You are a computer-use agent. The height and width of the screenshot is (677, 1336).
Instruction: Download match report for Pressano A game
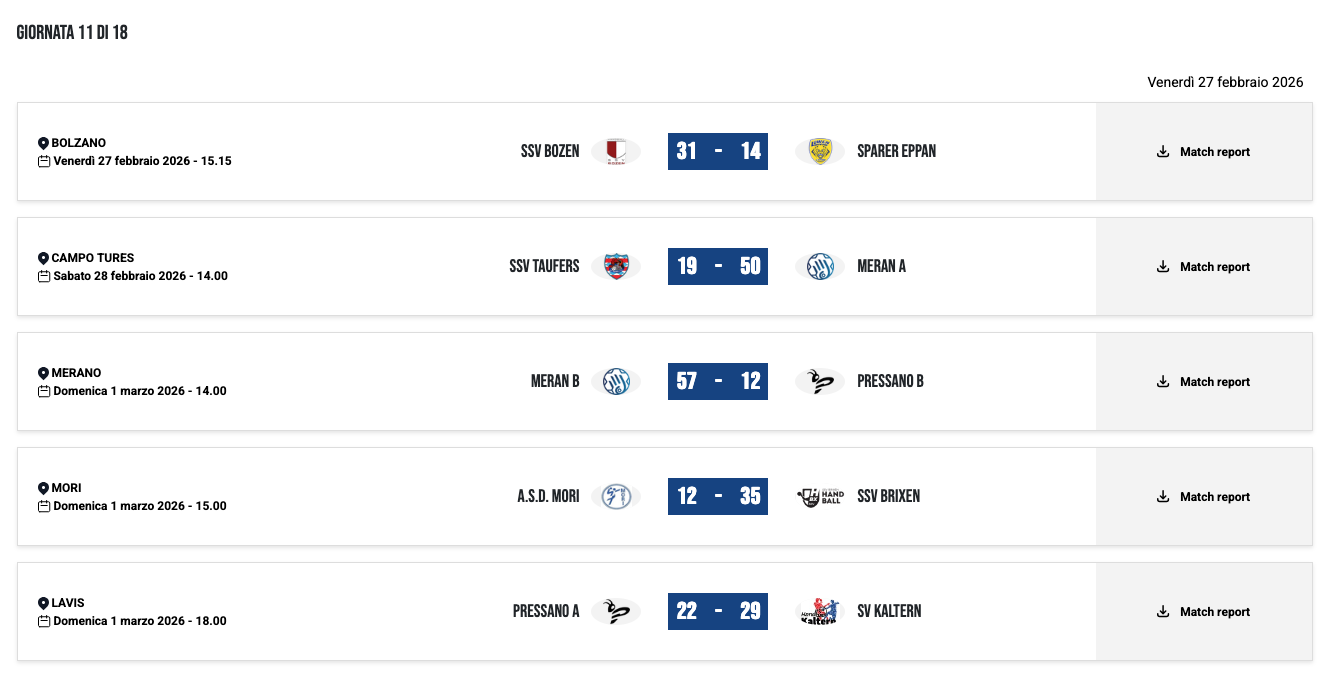coord(1204,612)
